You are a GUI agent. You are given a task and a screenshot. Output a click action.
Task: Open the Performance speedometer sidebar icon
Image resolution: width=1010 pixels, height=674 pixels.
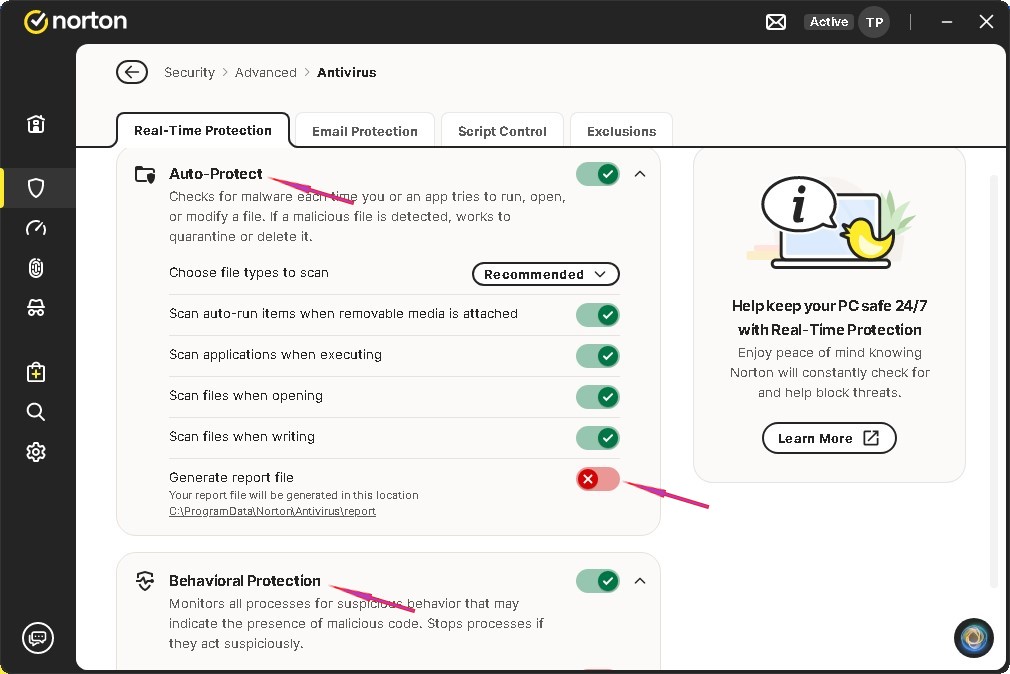tap(36, 228)
